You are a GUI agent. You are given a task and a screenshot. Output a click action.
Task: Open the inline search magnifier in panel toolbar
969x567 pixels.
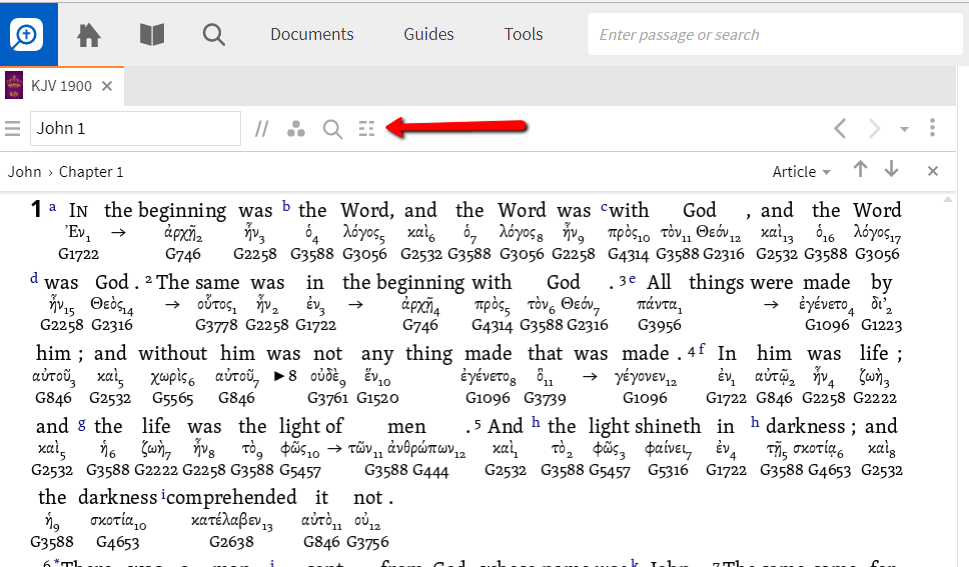point(332,129)
